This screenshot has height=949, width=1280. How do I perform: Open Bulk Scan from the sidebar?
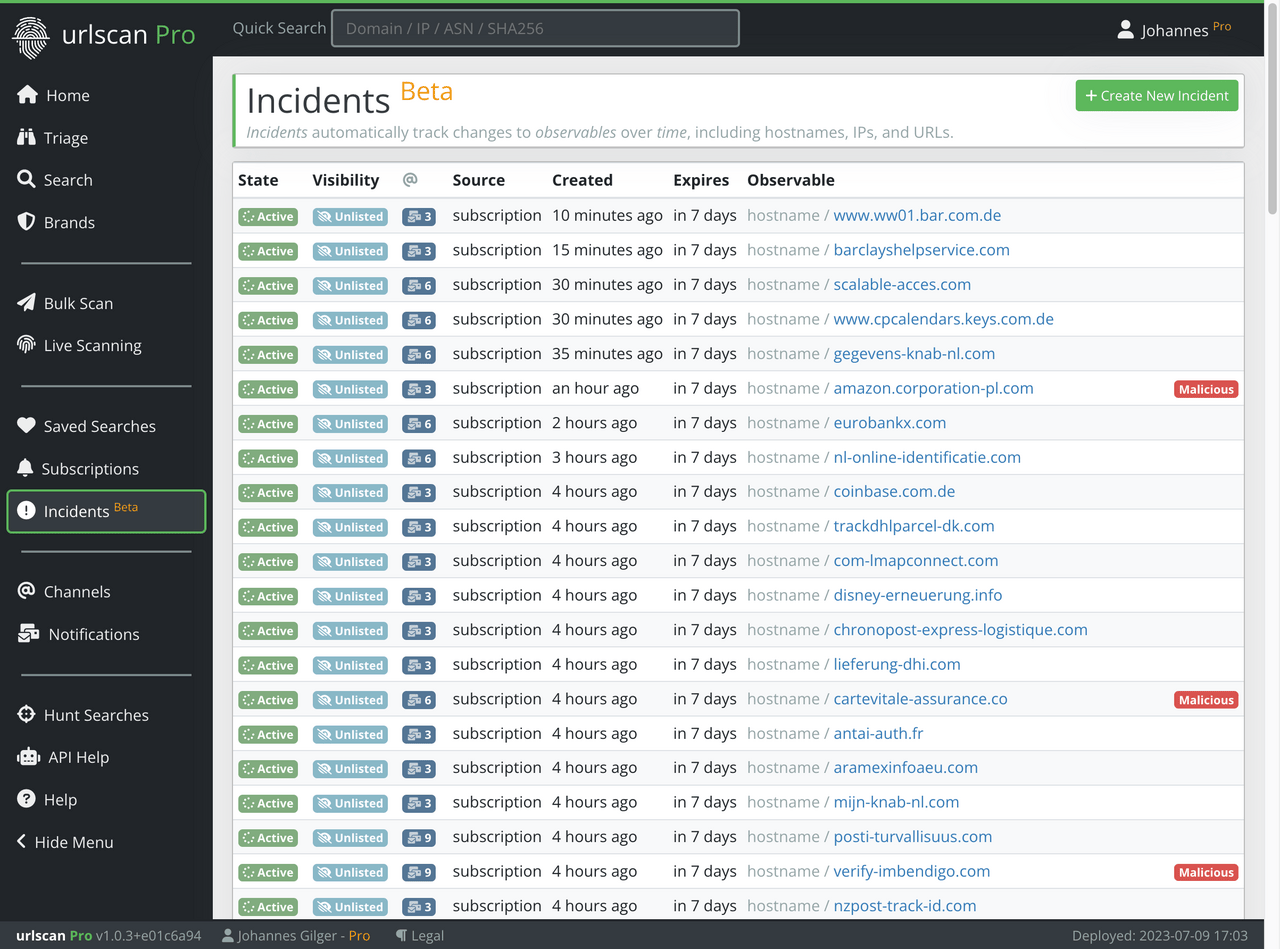(x=77, y=303)
